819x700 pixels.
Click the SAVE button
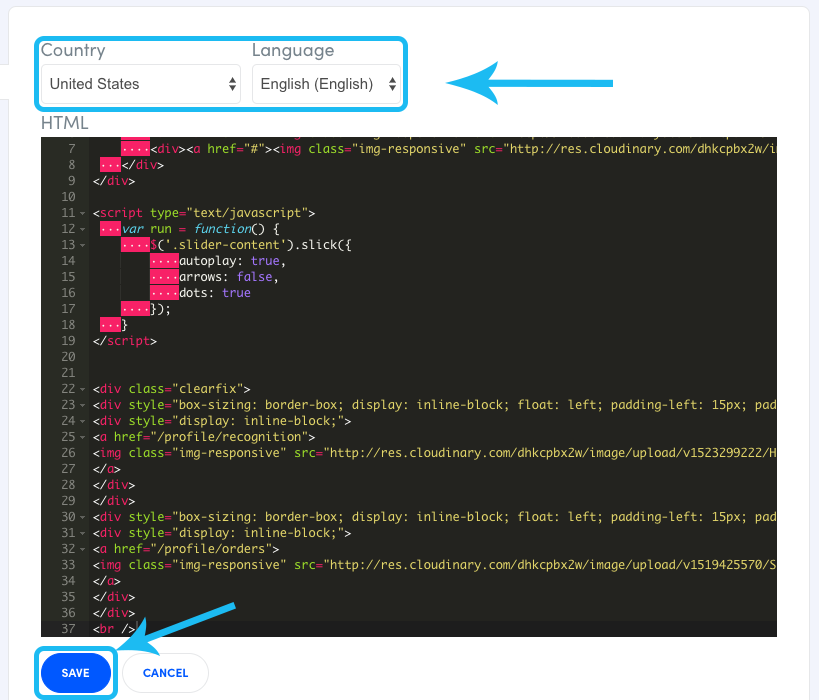75,673
